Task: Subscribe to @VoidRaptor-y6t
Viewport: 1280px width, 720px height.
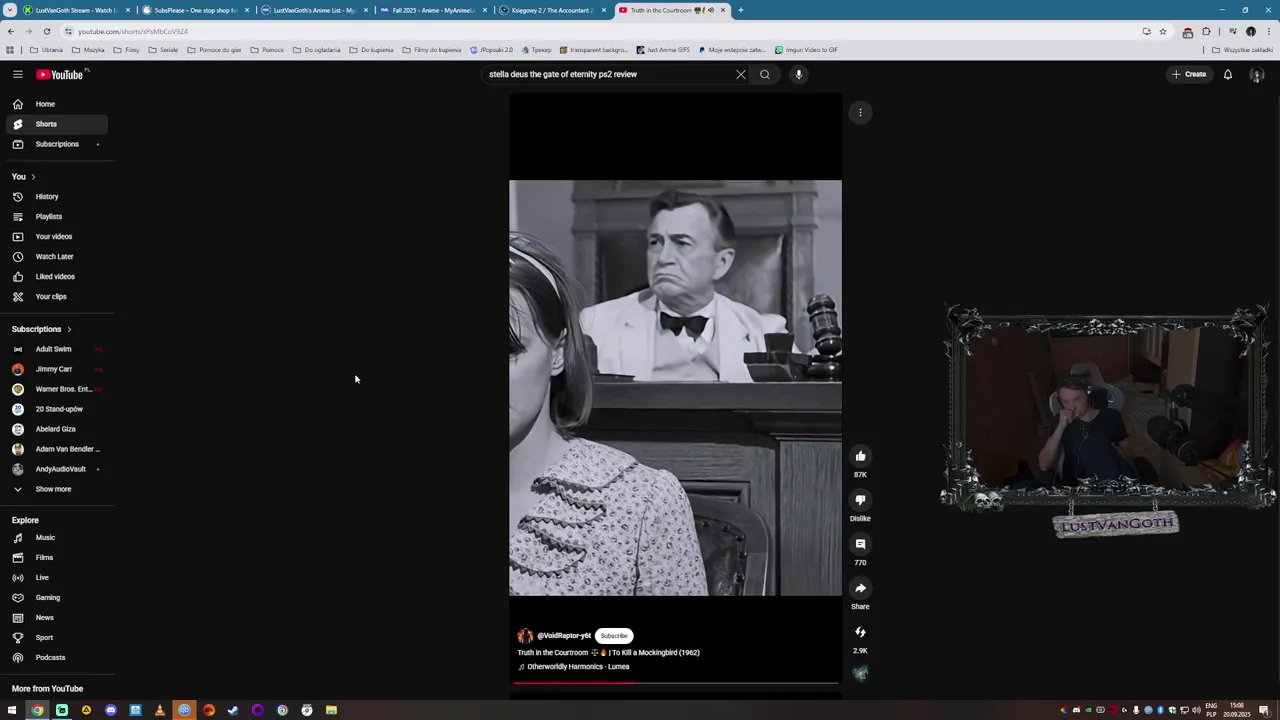Action: (x=614, y=636)
